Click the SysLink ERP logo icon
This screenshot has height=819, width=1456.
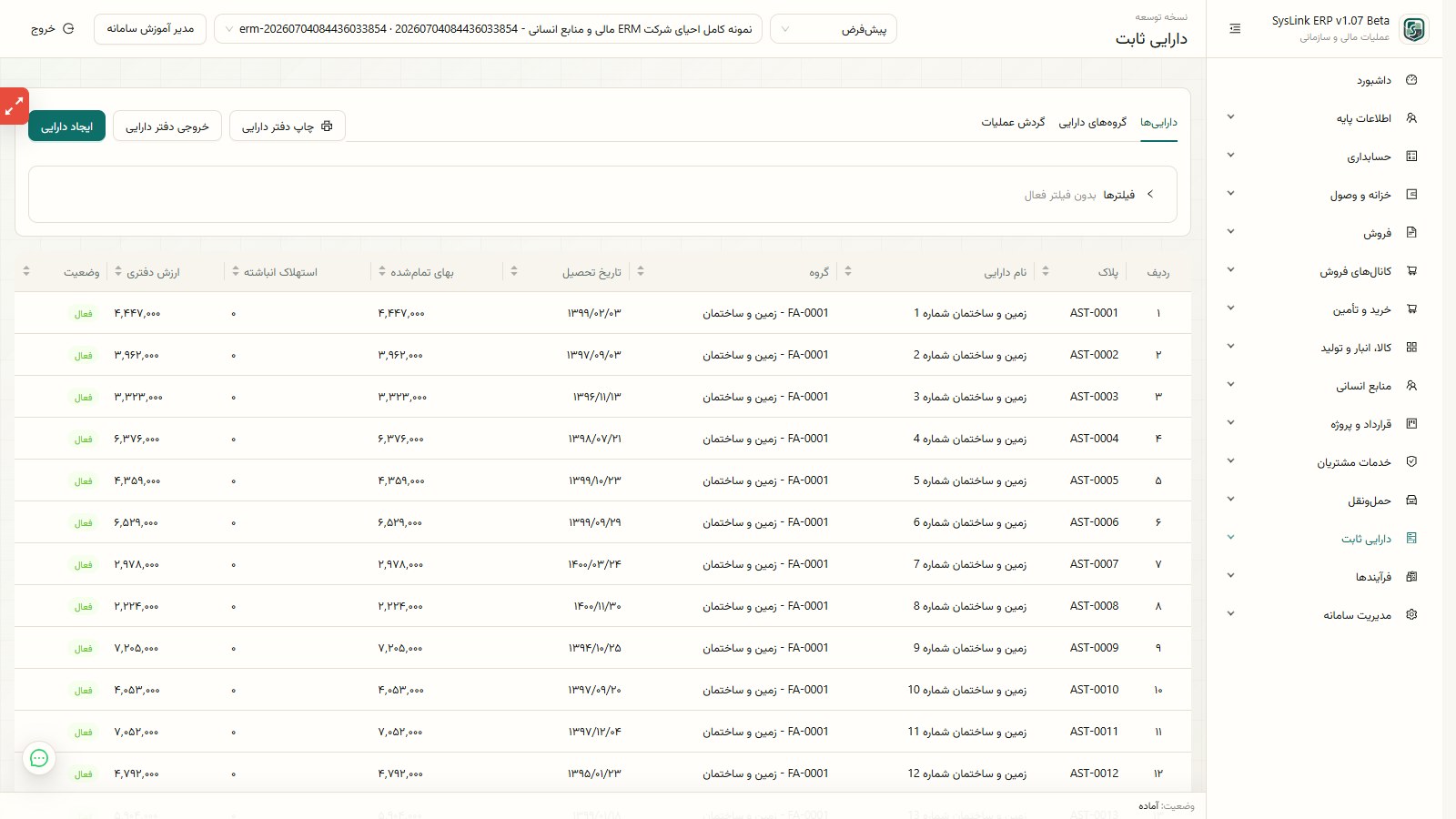tap(1414, 29)
